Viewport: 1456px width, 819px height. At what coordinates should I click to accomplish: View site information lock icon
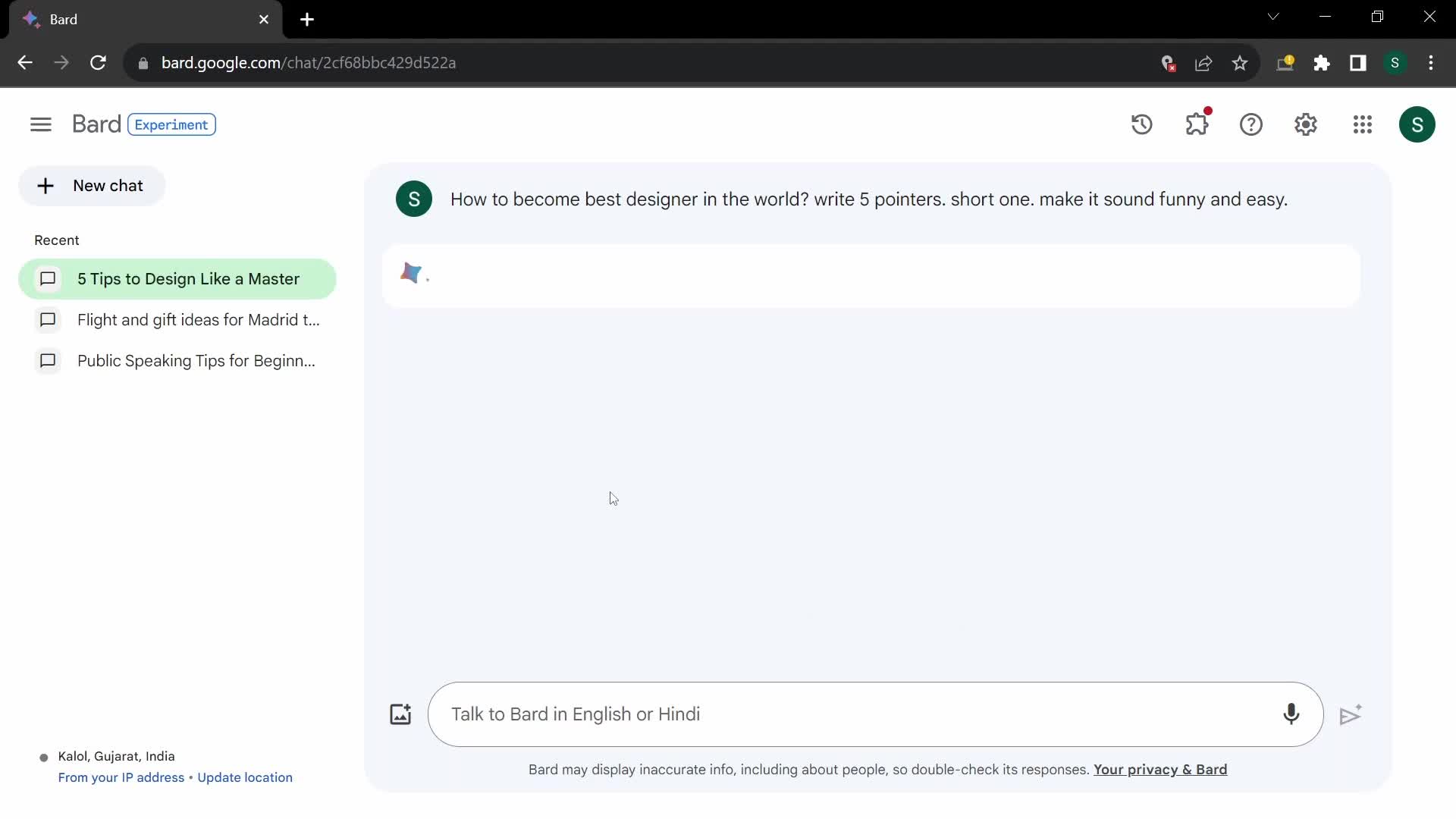coord(143,63)
